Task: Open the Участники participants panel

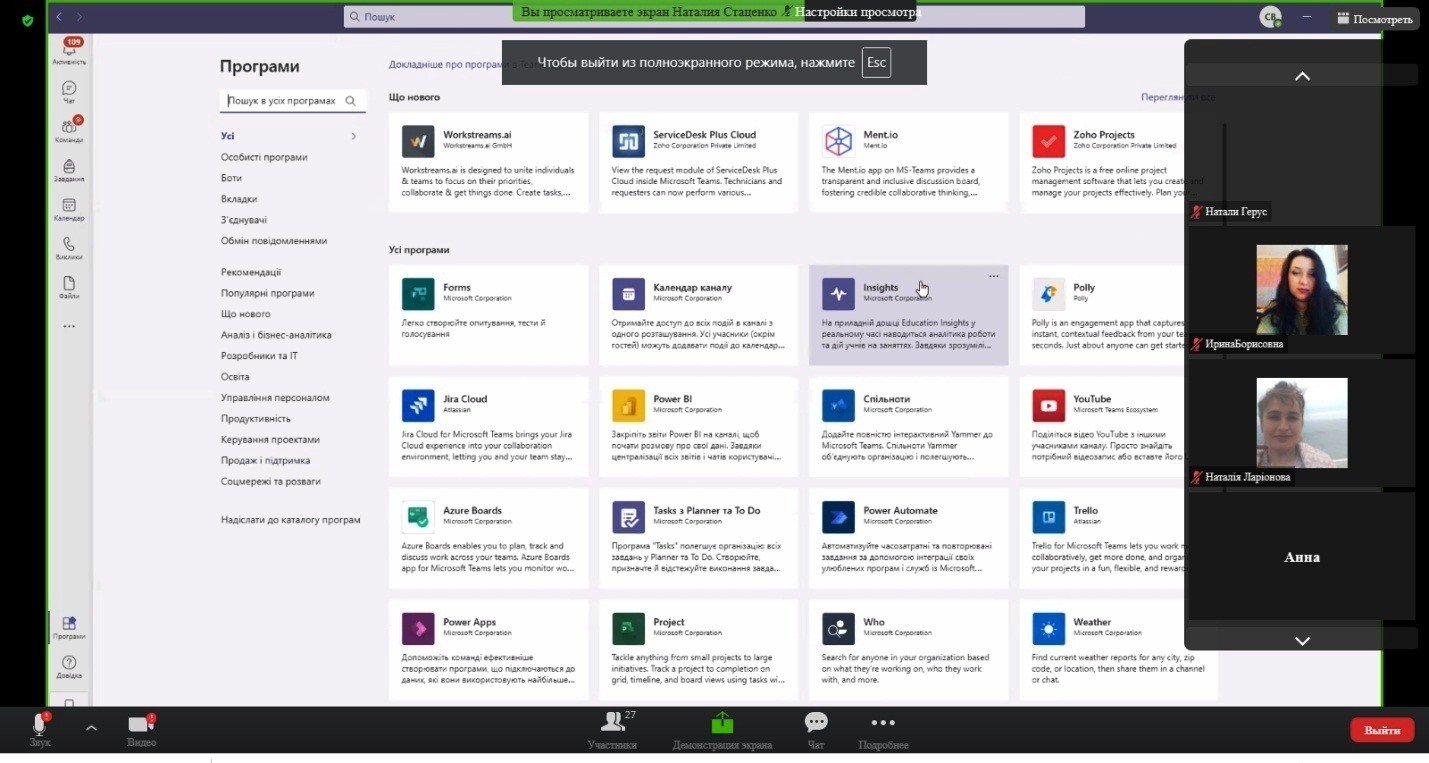Action: click(612, 730)
